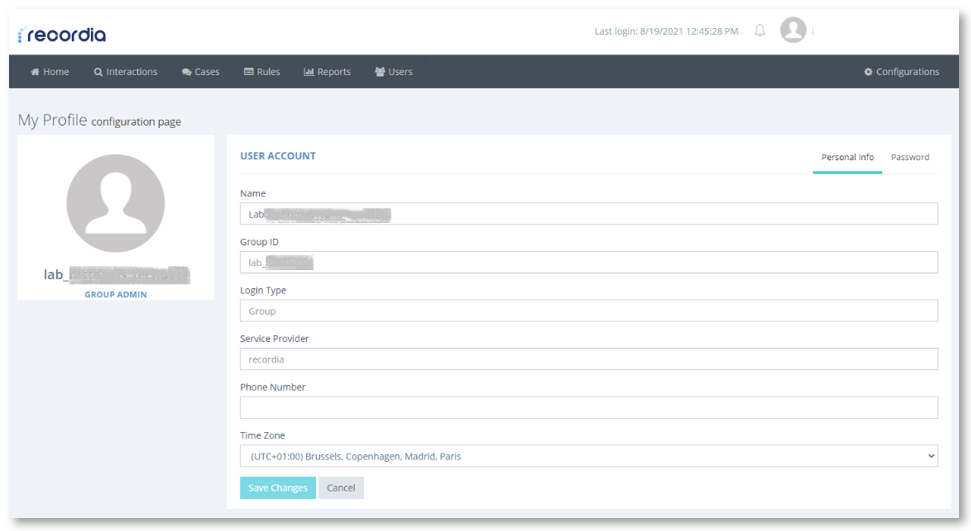Navigate to the Rules page

[x=262, y=72]
